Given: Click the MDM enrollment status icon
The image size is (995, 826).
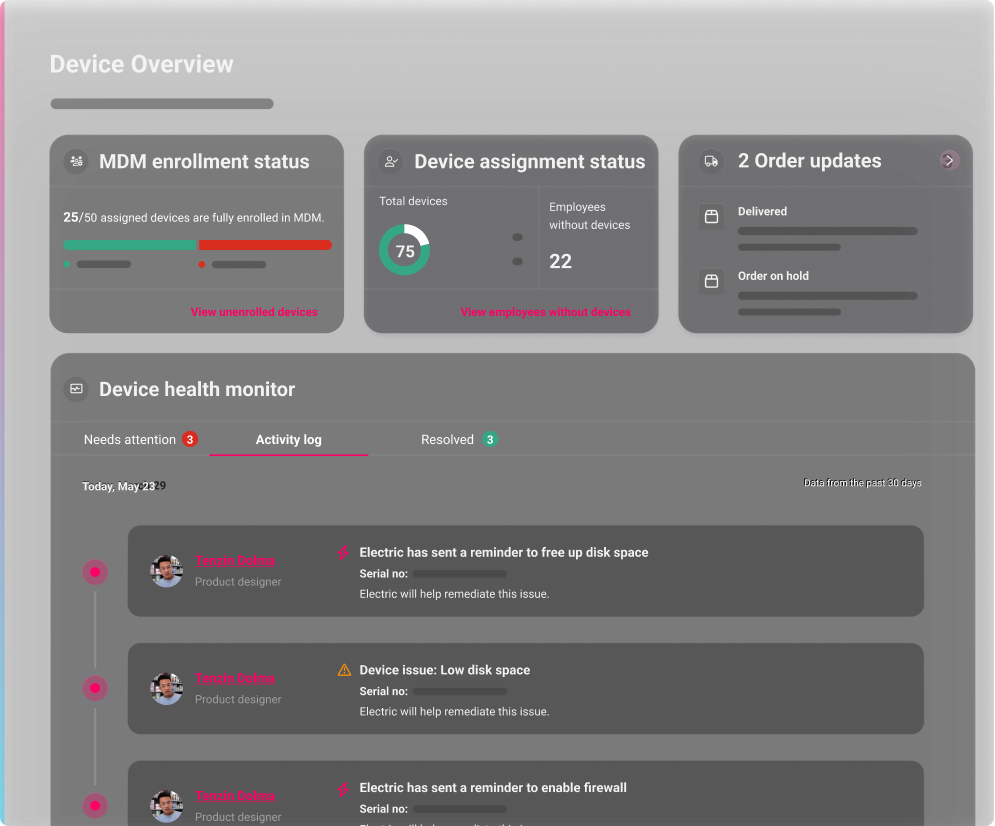Looking at the screenshot, I should pos(76,161).
